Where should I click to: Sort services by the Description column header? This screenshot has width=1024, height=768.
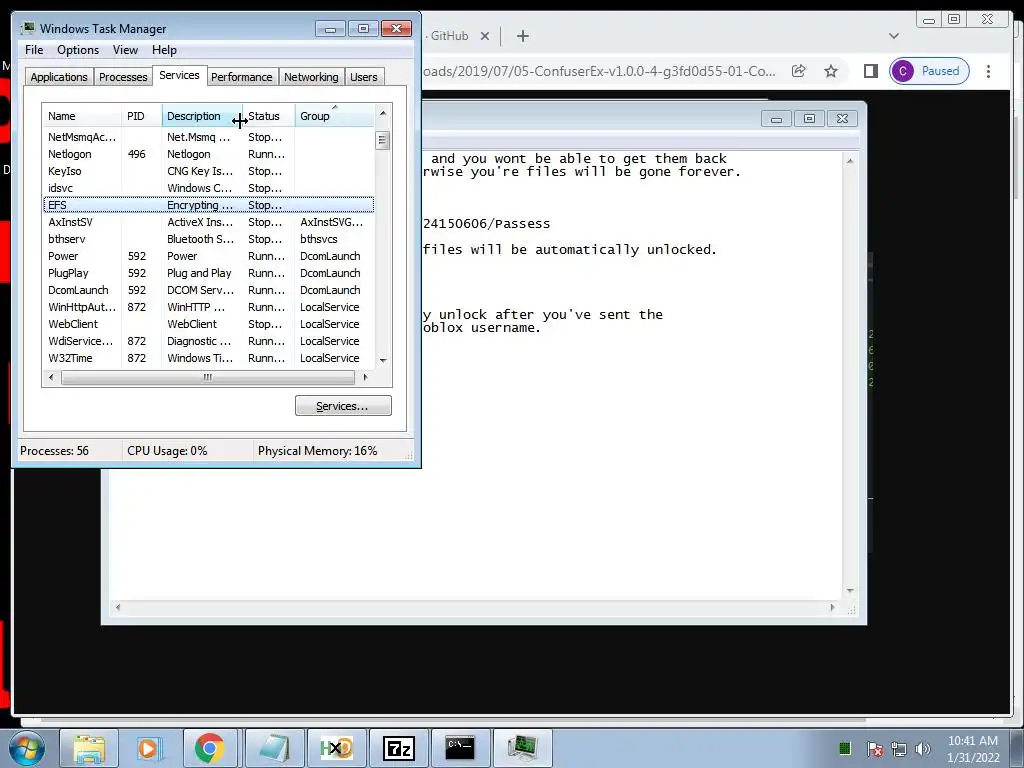click(x=201, y=116)
